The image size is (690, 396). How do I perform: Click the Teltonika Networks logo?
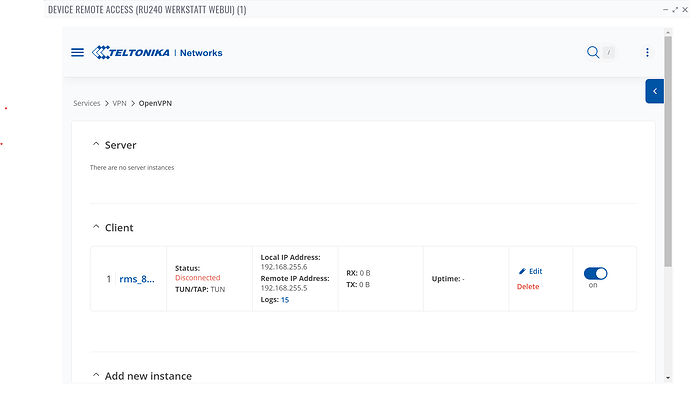[157, 53]
